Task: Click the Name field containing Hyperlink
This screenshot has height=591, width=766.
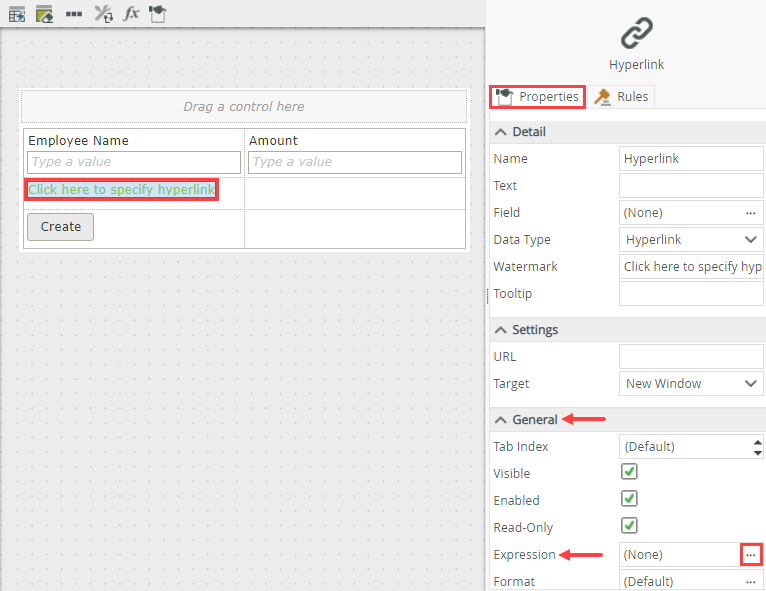Action: pyautogui.click(x=691, y=159)
